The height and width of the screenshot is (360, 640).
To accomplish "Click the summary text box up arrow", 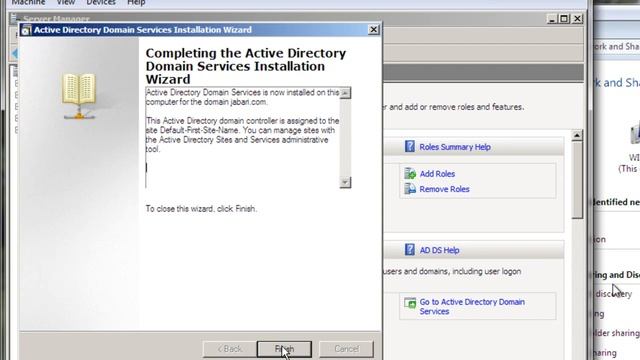I will point(345,93).
